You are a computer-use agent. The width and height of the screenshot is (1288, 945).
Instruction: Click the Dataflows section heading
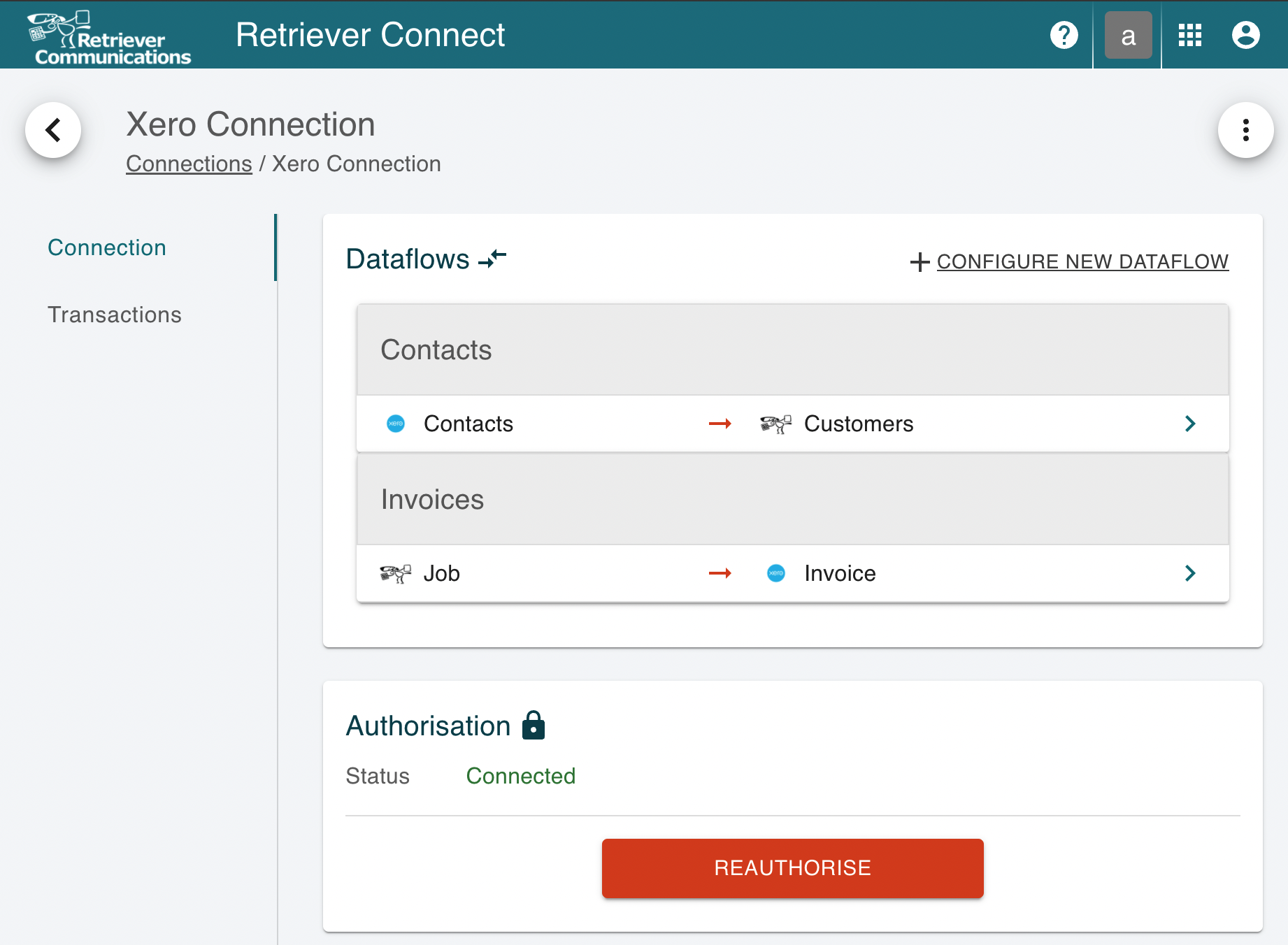click(x=408, y=259)
